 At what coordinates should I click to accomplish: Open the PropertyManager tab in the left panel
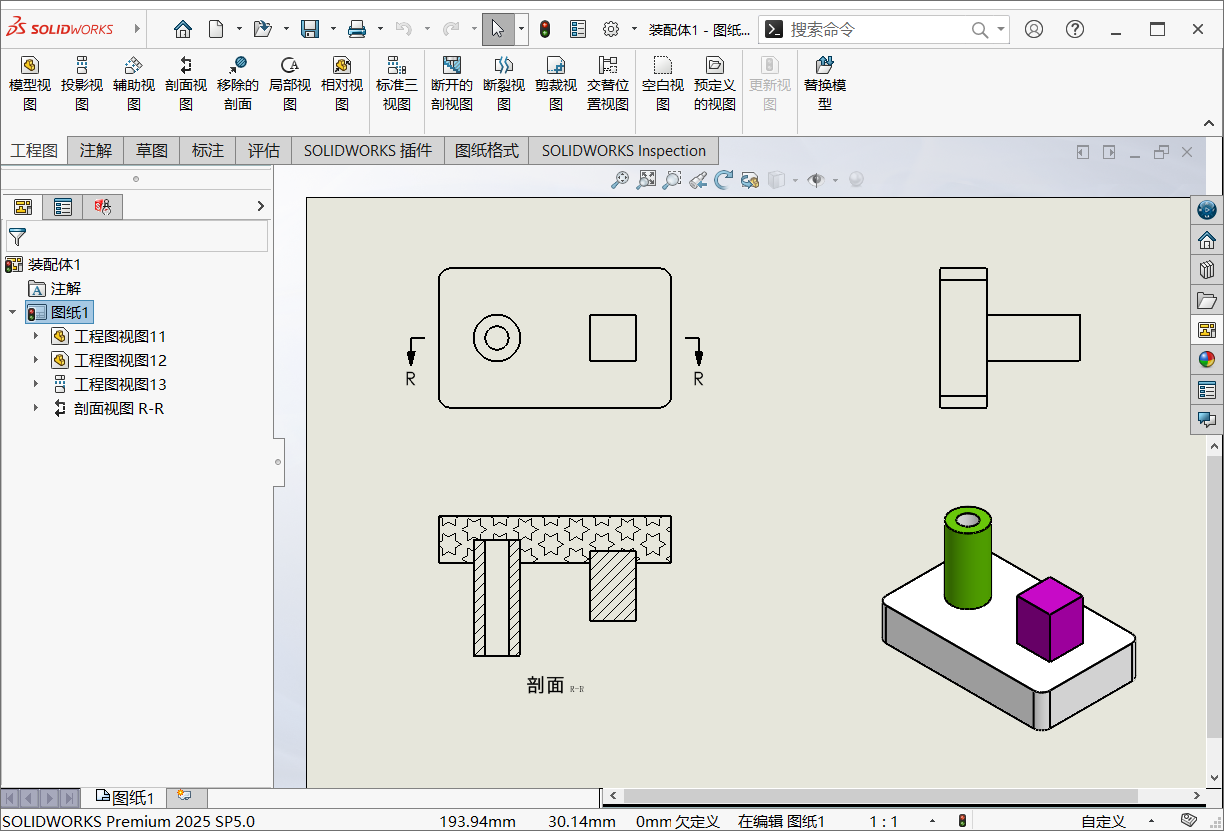click(x=63, y=207)
